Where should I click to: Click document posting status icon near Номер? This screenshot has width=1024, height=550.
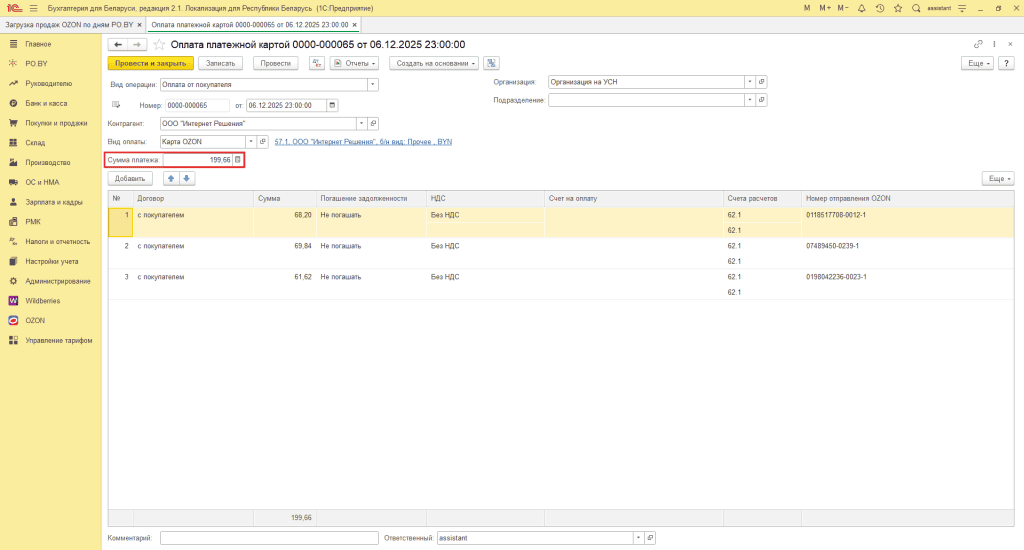click(x=116, y=105)
